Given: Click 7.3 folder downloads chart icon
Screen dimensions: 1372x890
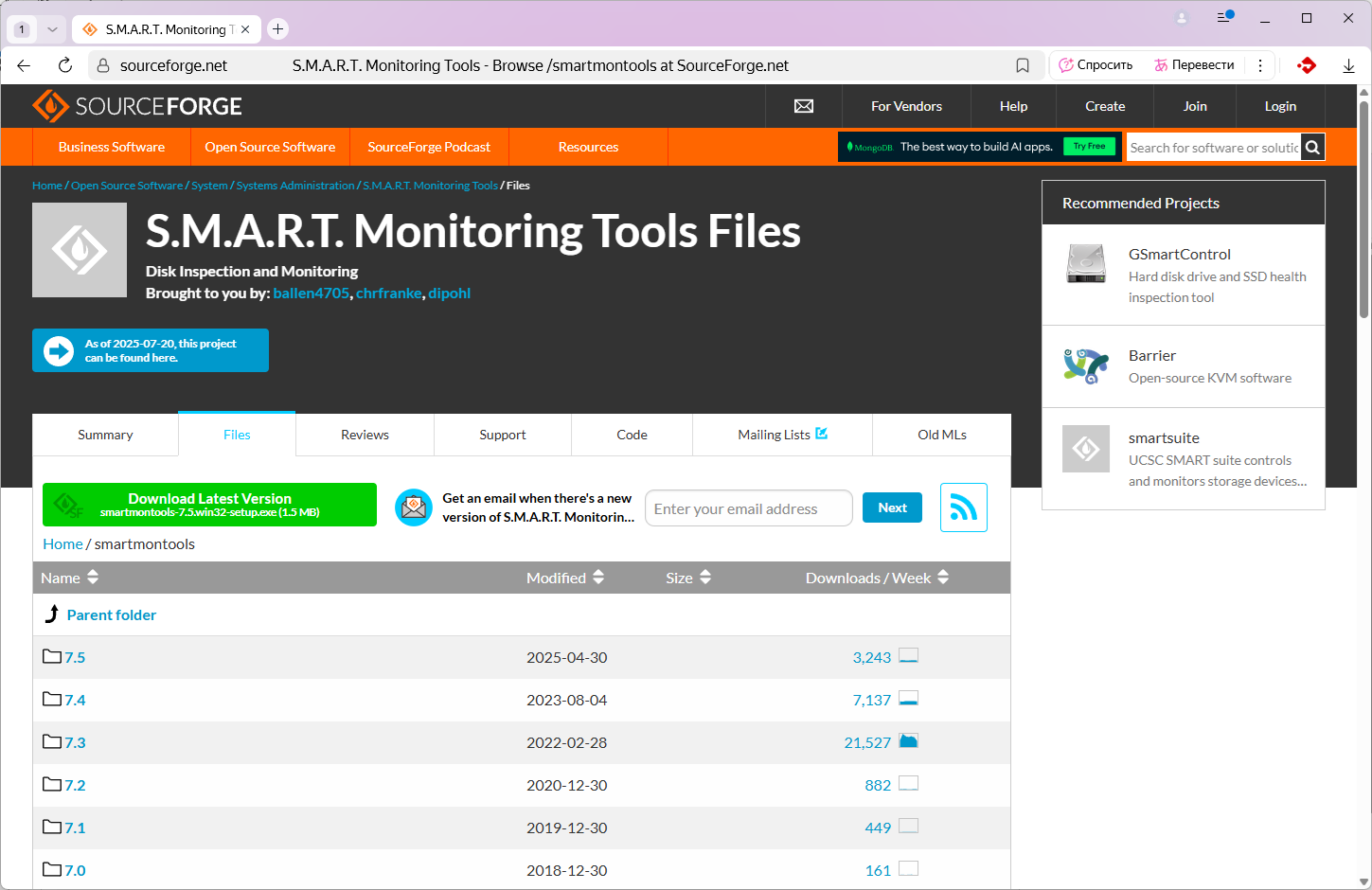Looking at the screenshot, I should tap(908, 741).
